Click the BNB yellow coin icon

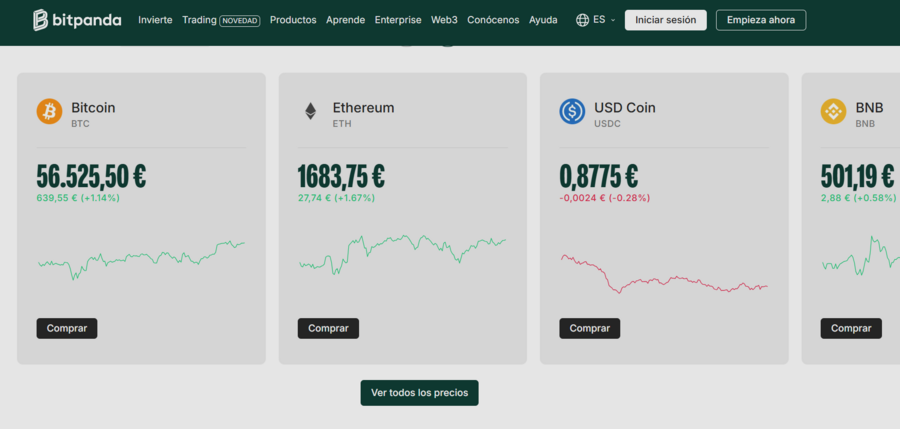pyautogui.click(x=833, y=111)
